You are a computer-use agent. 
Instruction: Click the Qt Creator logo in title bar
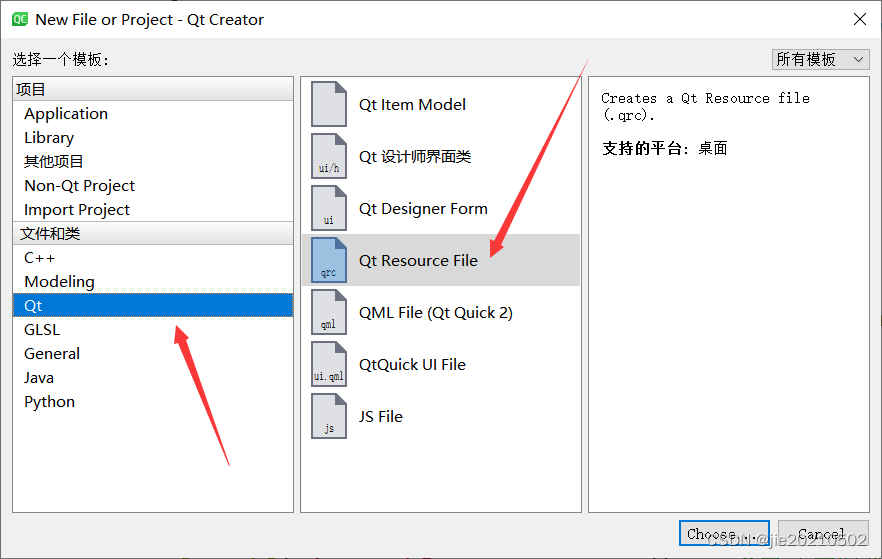tap(20, 19)
